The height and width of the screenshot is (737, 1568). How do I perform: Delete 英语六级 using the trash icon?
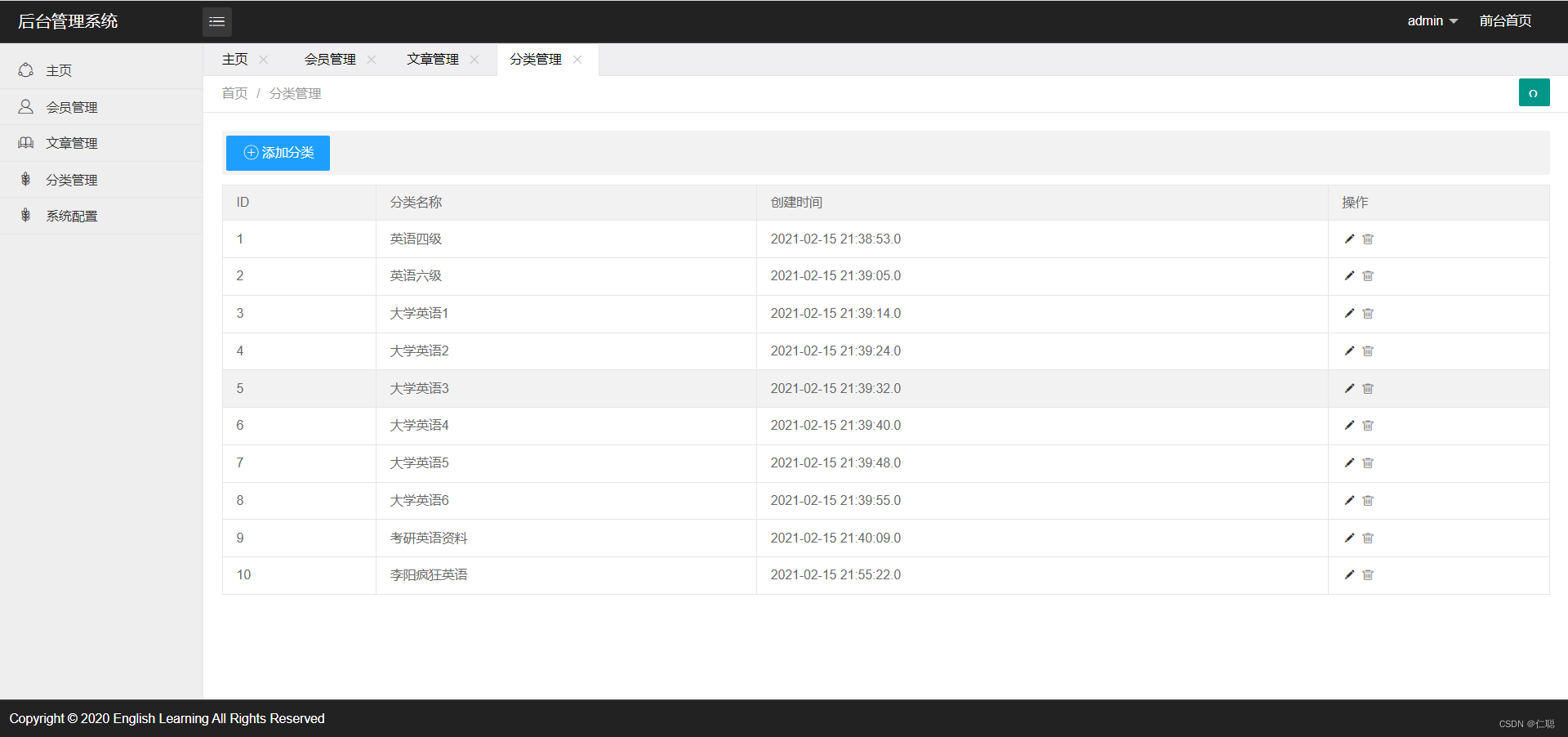pyautogui.click(x=1368, y=276)
